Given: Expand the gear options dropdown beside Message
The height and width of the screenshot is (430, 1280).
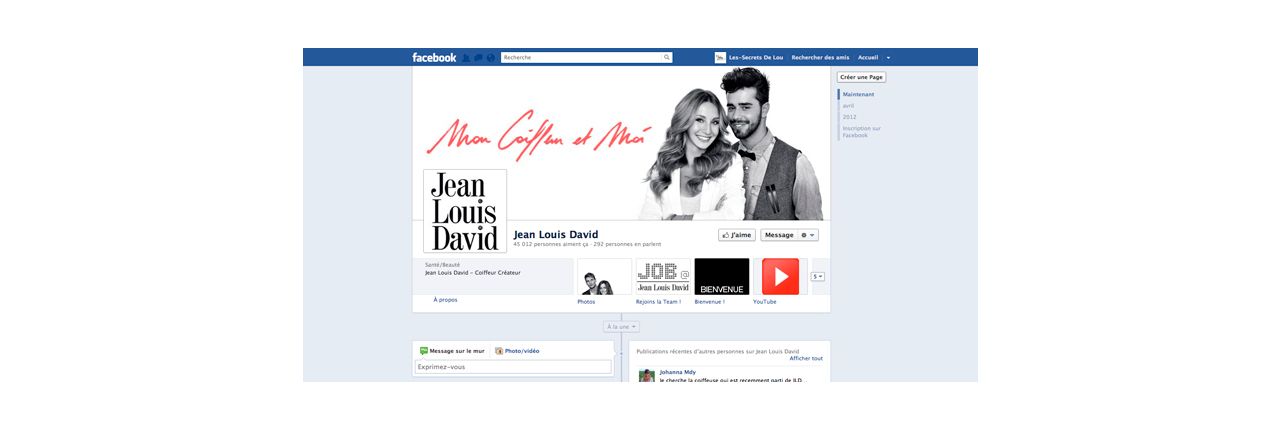Looking at the screenshot, I should tap(808, 235).
